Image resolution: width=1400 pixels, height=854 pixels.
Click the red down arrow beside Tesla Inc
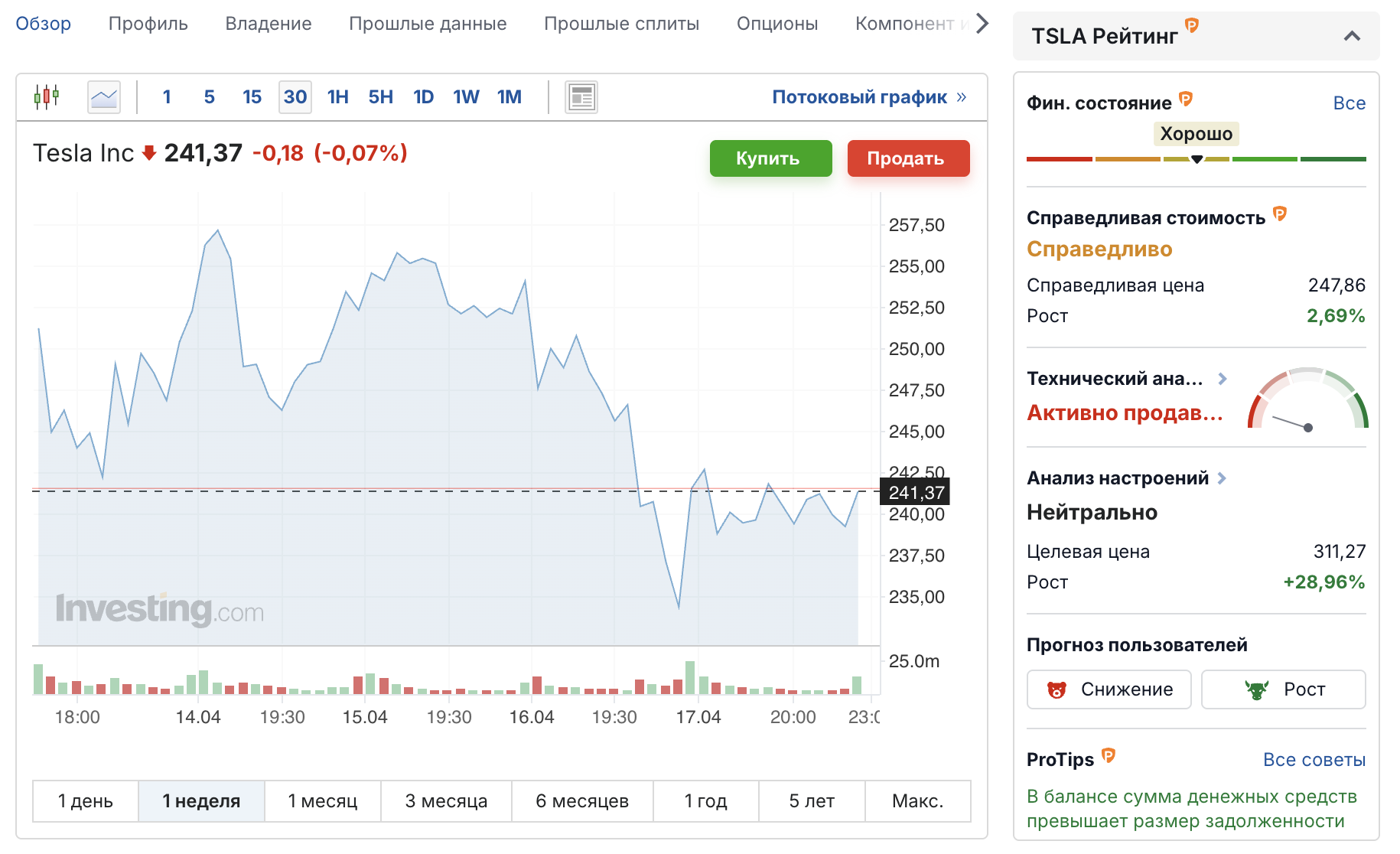(x=149, y=153)
